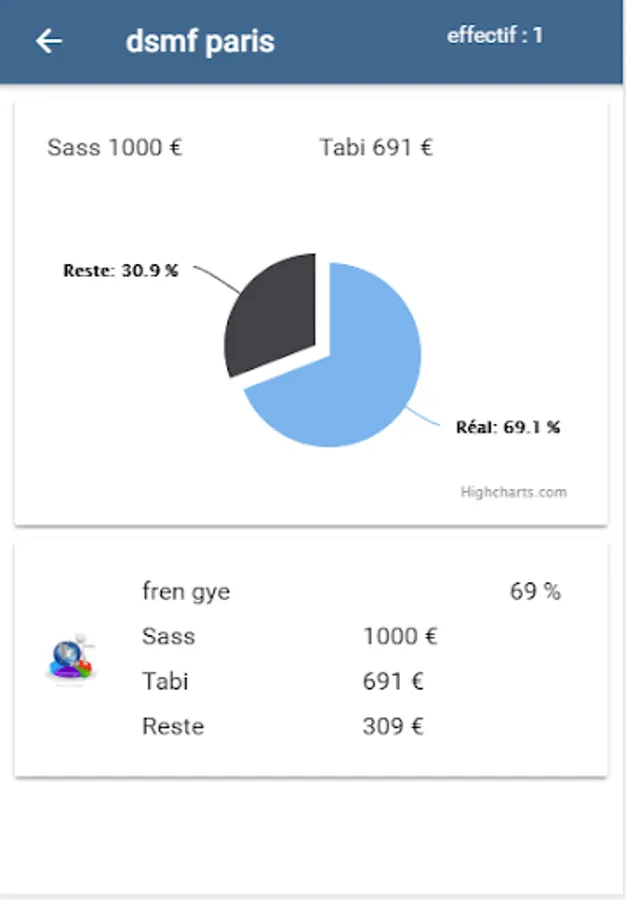
Task: Open the 'fren gye' member name
Action: pyautogui.click(x=186, y=591)
